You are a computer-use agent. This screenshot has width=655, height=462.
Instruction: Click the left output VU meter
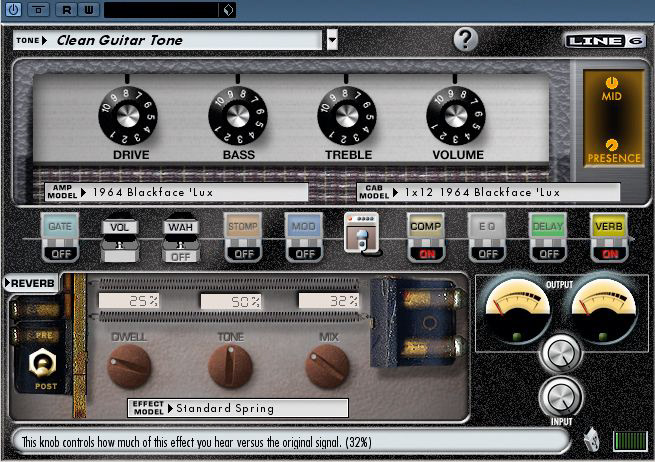517,310
